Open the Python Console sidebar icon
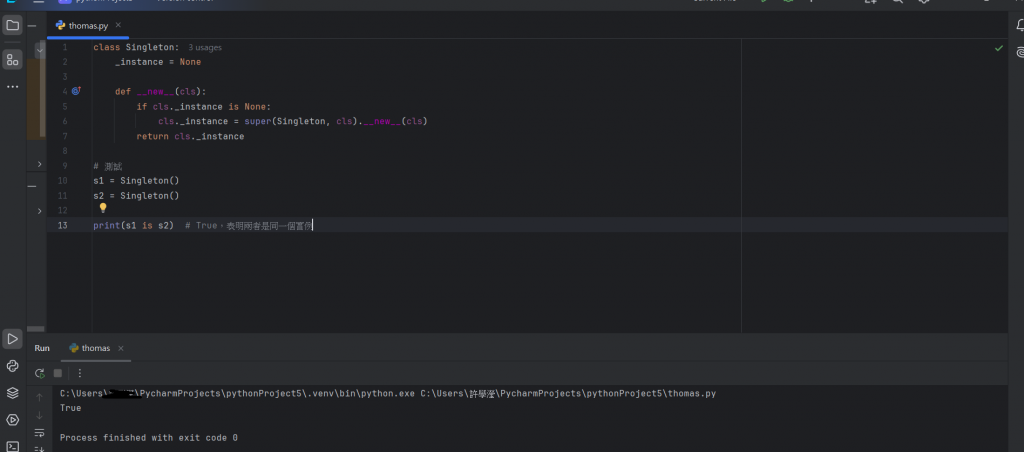The image size is (1024, 452). point(12,366)
